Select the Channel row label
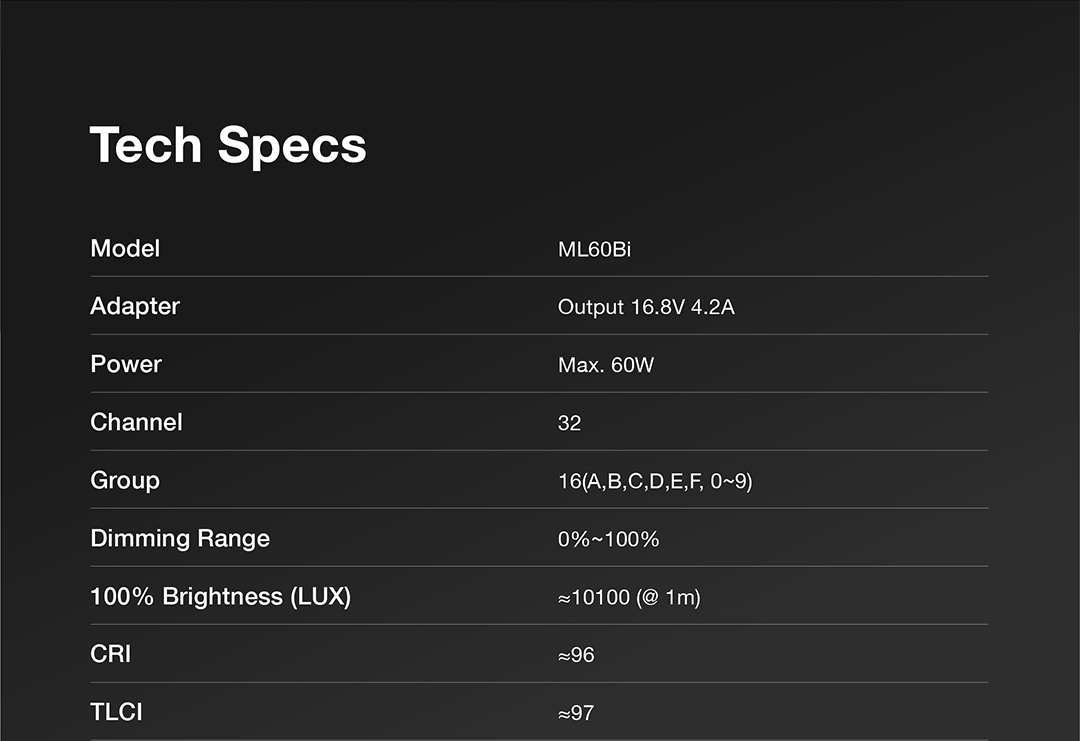The height and width of the screenshot is (741, 1080). 136,422
